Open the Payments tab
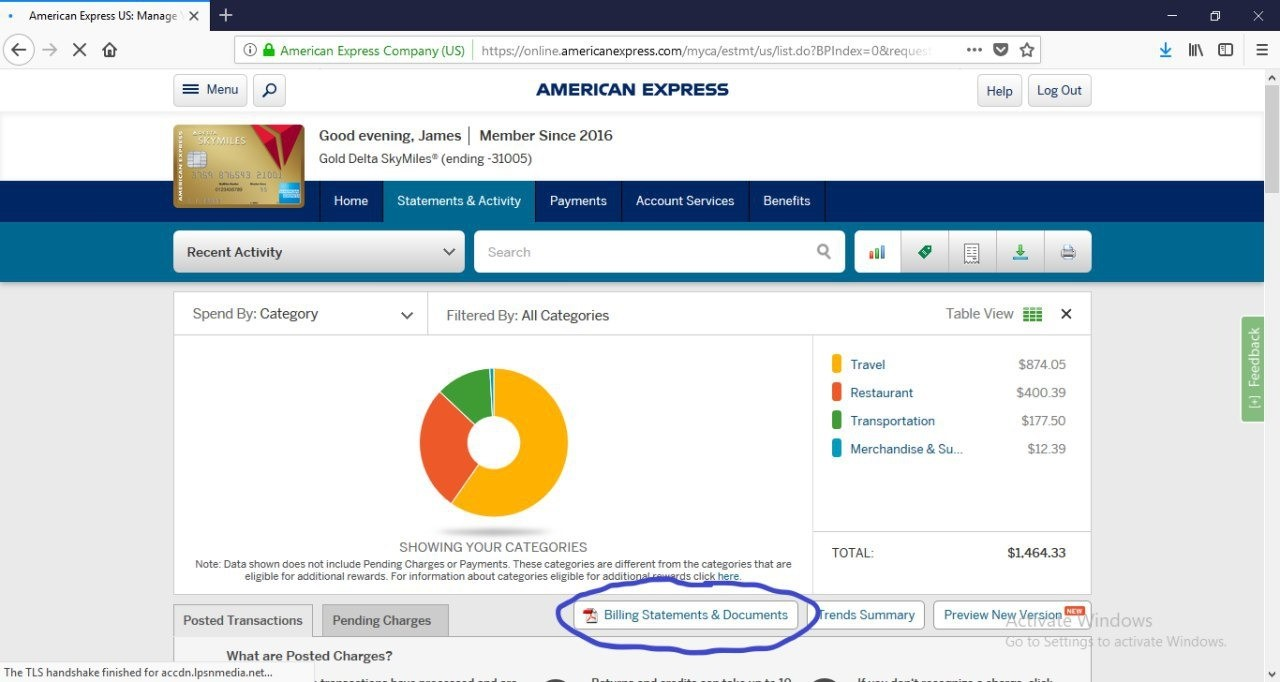The width and height of the screenshot is (1280, 682). (x=578, y=201)
